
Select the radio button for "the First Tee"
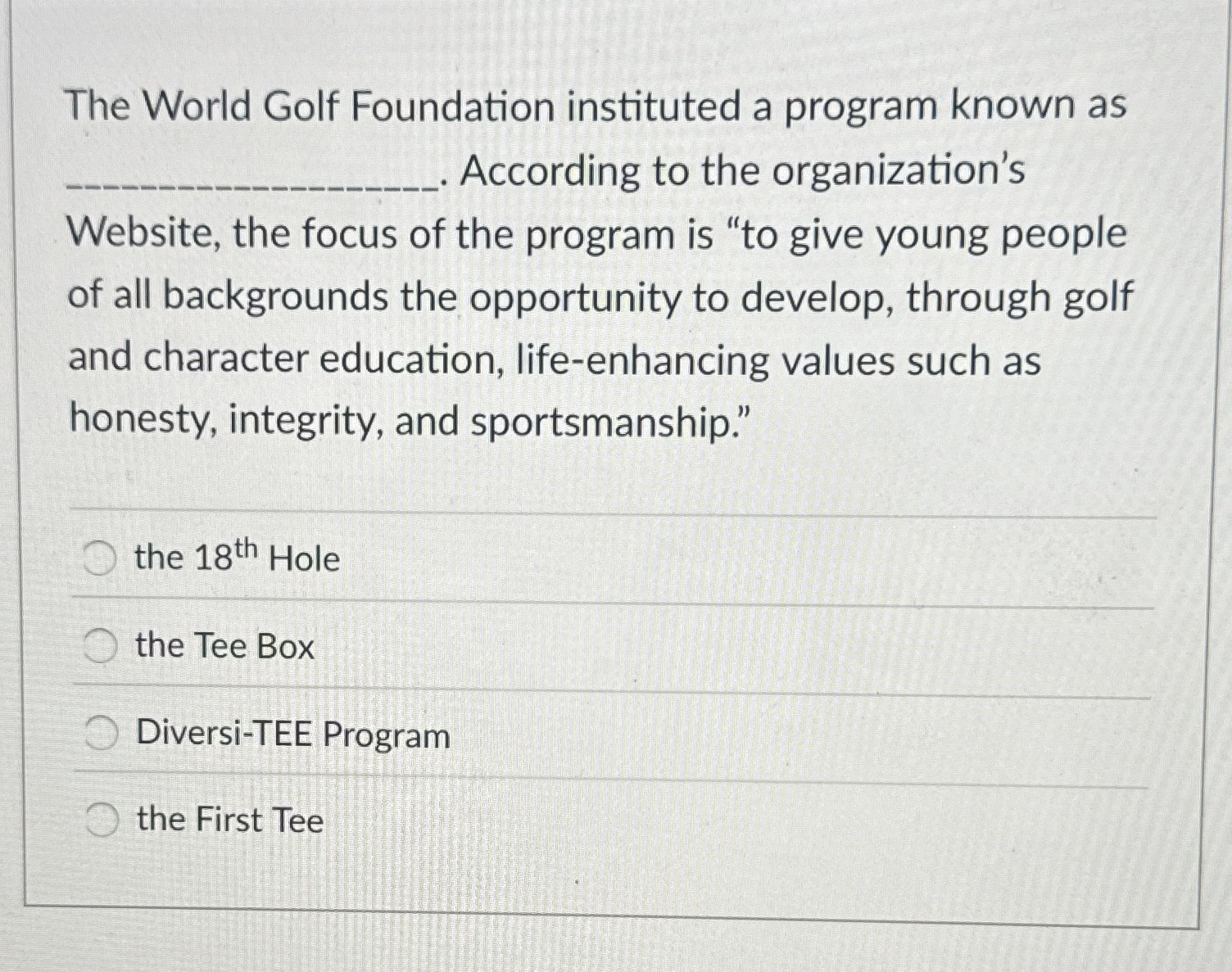[x=102, y=816]
